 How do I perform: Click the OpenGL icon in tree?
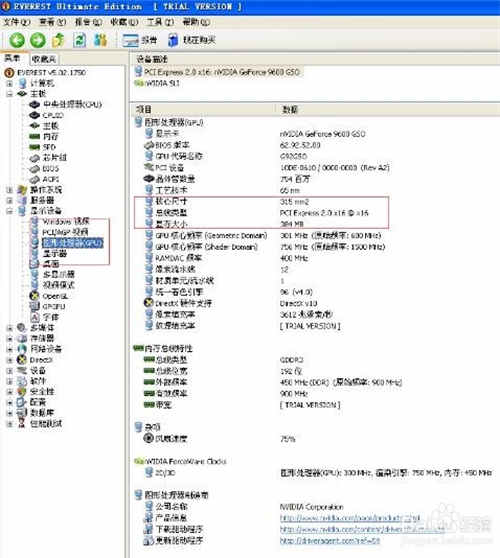(x=34, y=296)
